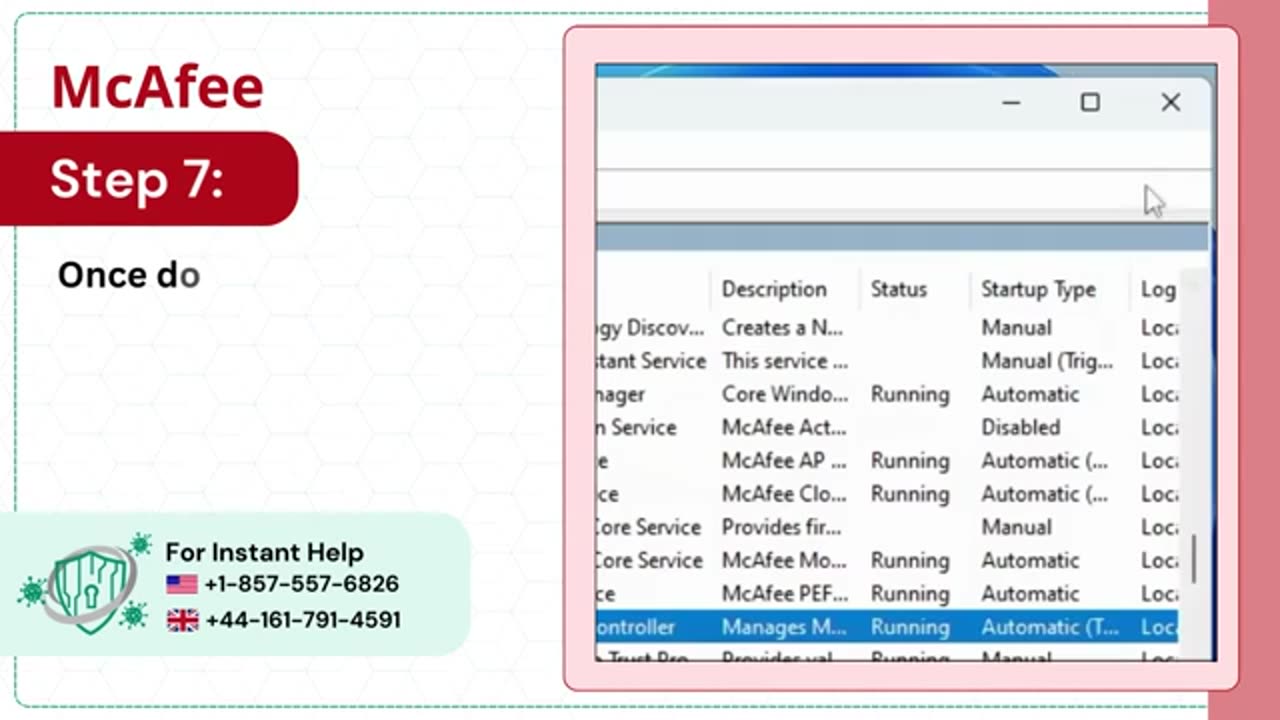Viewport: 1280px width, 720px height.
Task: Click the 'This service ...' description cell
Action: click(784, 361)
